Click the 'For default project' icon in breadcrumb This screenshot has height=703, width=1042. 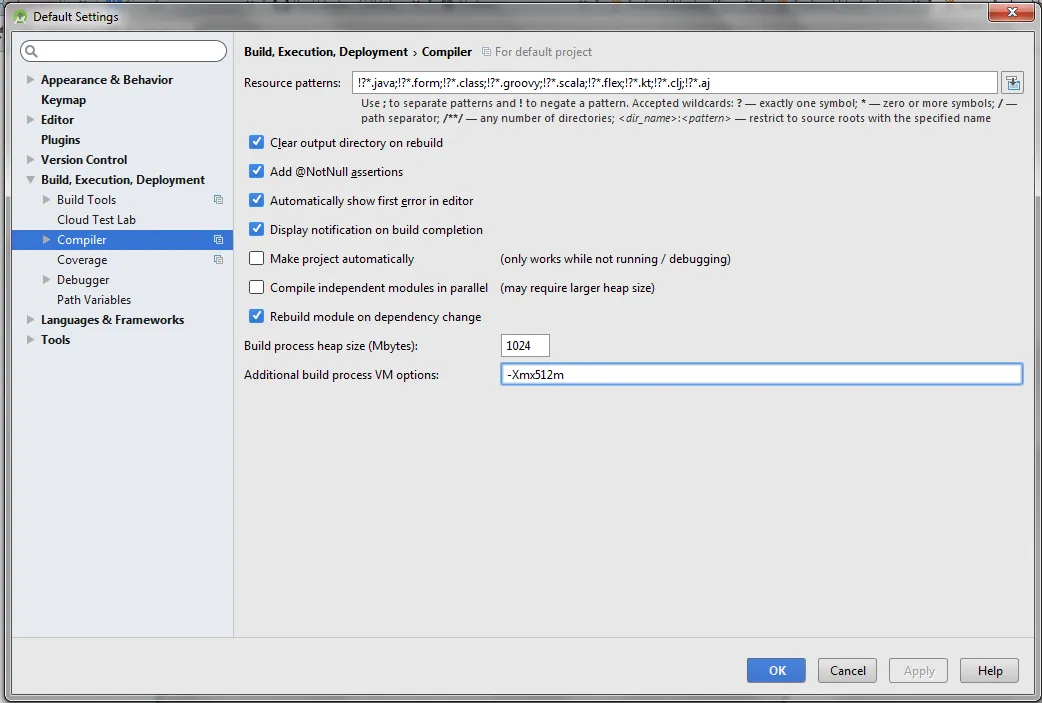point(486,52)
